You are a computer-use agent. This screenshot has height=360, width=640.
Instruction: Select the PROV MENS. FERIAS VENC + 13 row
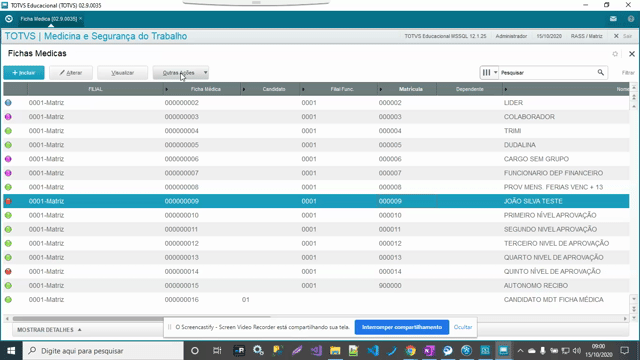point(316,187)
